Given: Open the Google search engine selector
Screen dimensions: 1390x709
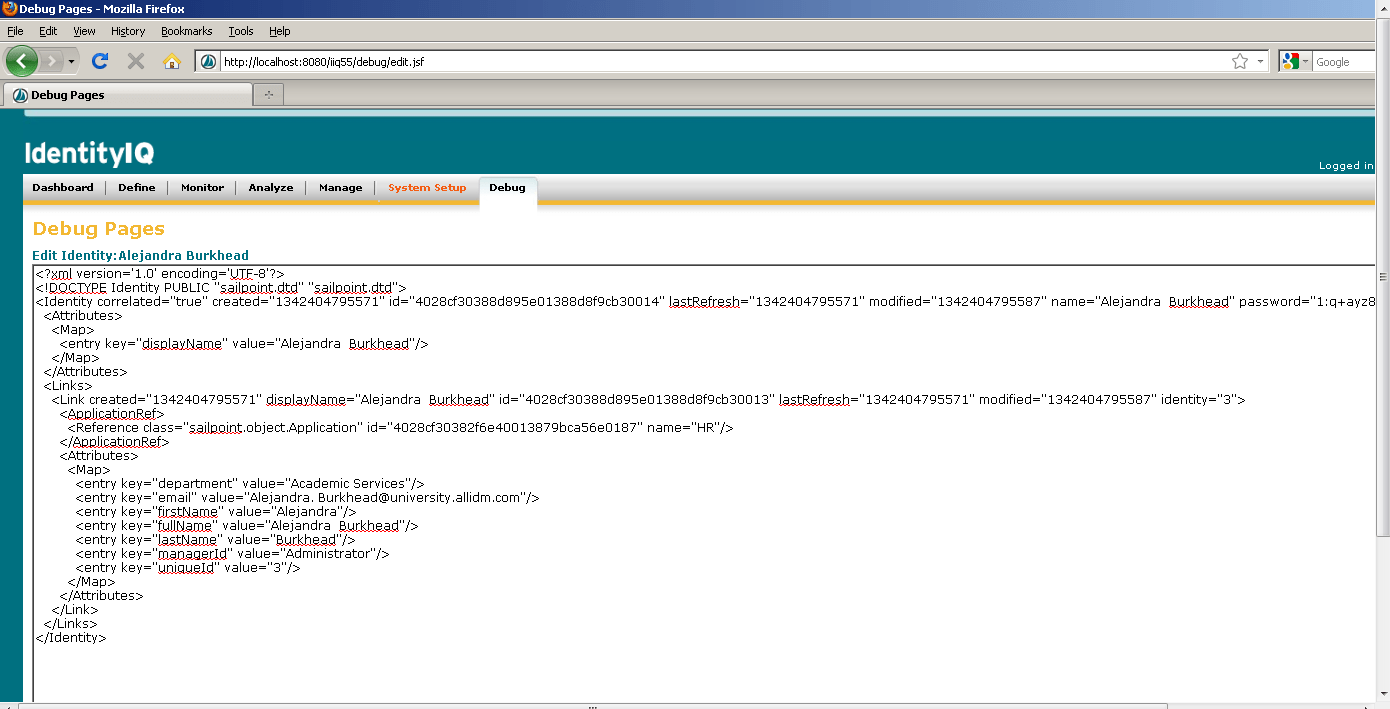Looking at the screenshot, I should pos(1295,62).
